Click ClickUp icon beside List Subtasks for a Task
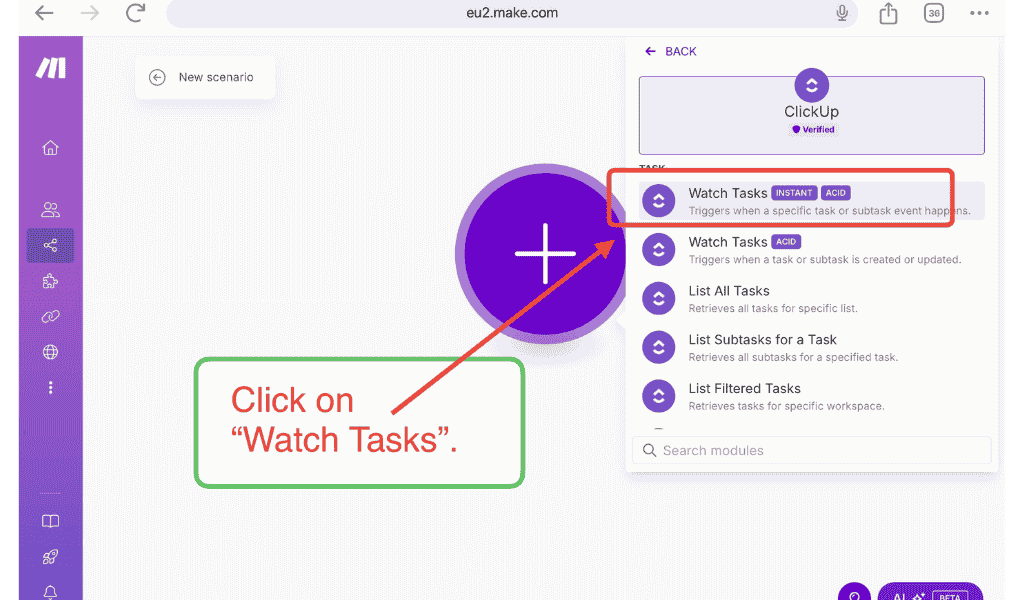Viewport: 1024px width, 600px height. (x=658, y=347)
